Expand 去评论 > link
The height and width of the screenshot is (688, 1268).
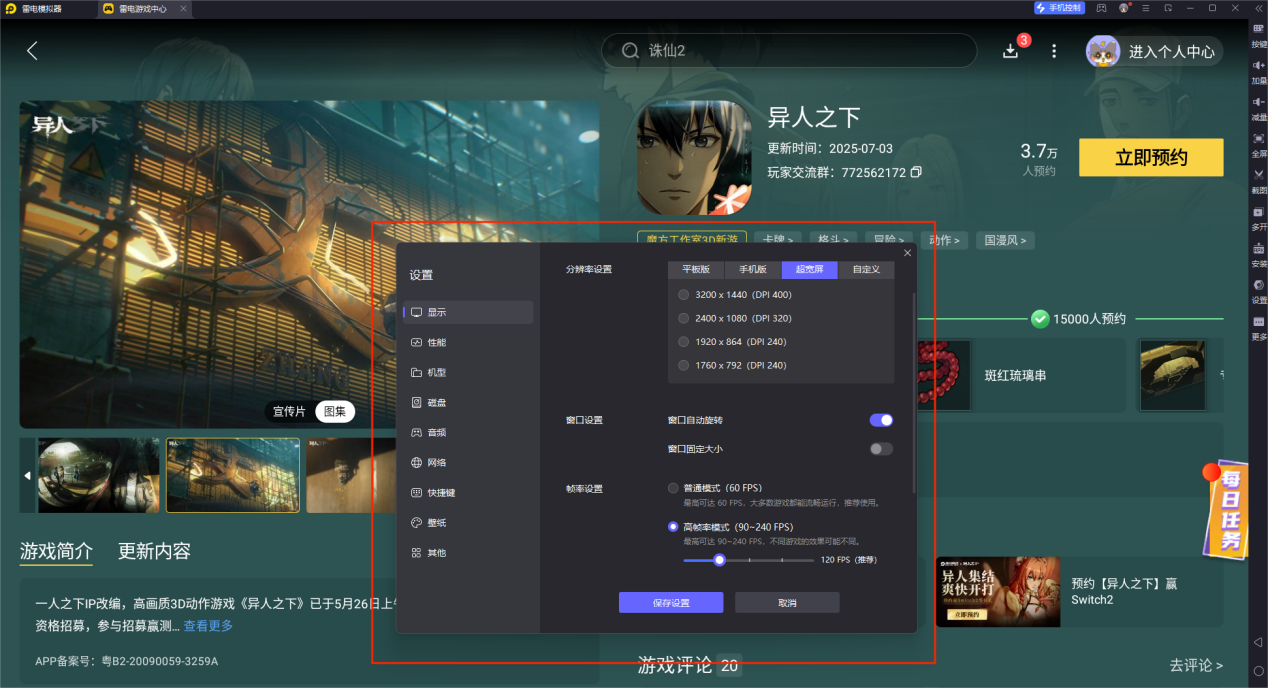[x=1196, y=665]
